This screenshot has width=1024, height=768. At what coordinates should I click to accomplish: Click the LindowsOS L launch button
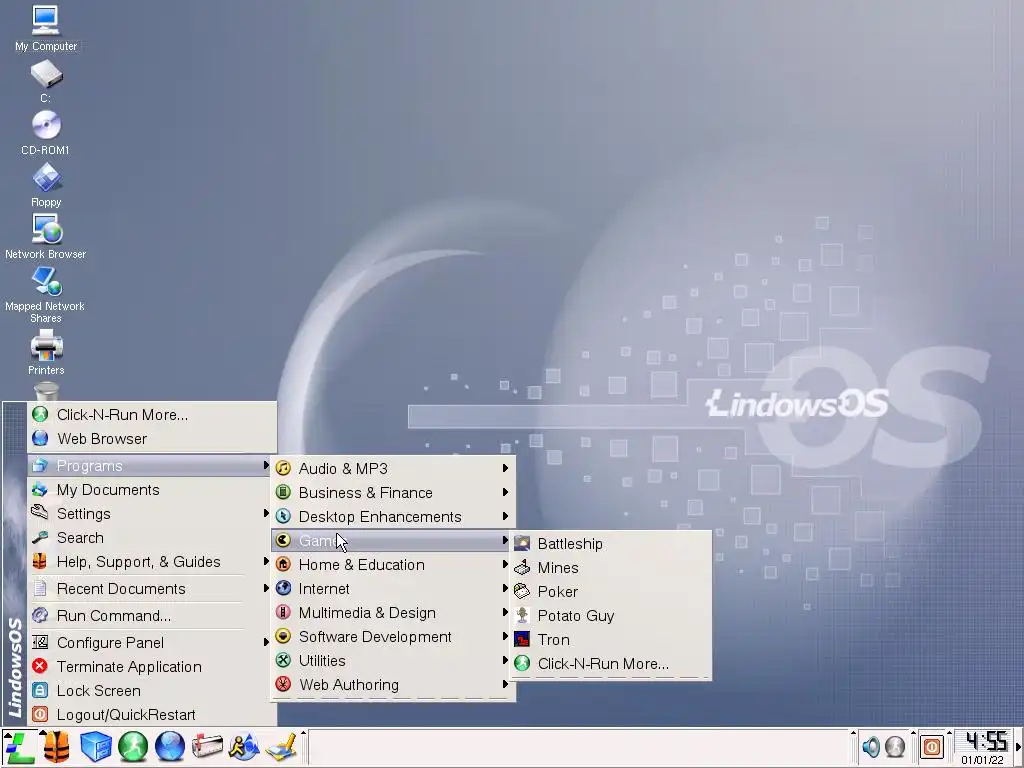point(19,747)
